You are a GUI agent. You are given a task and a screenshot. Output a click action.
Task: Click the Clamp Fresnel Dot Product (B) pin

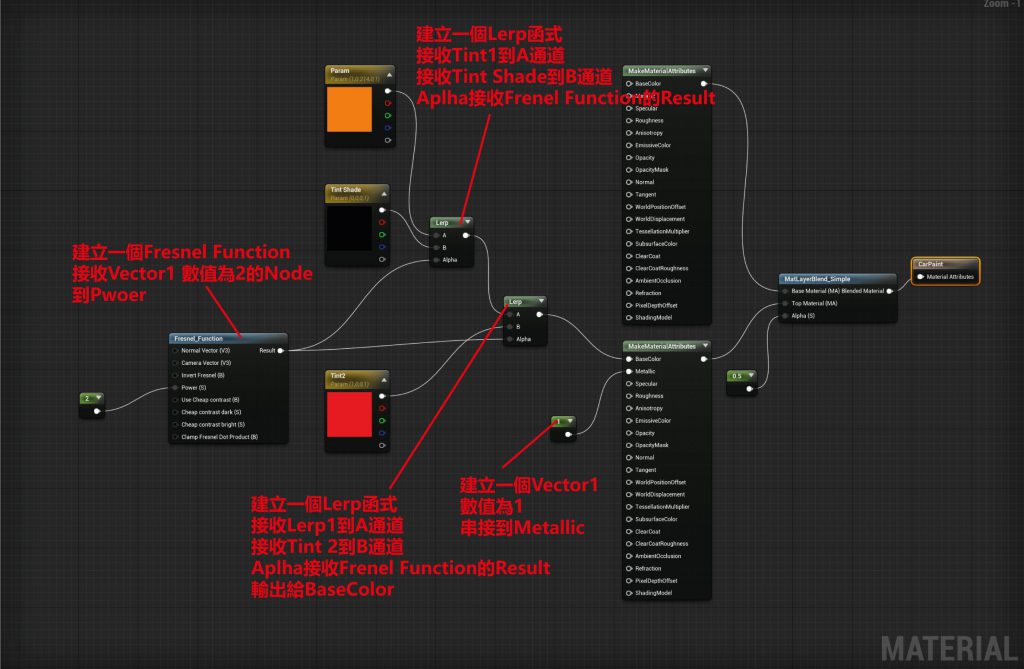(x=176, y=436)
